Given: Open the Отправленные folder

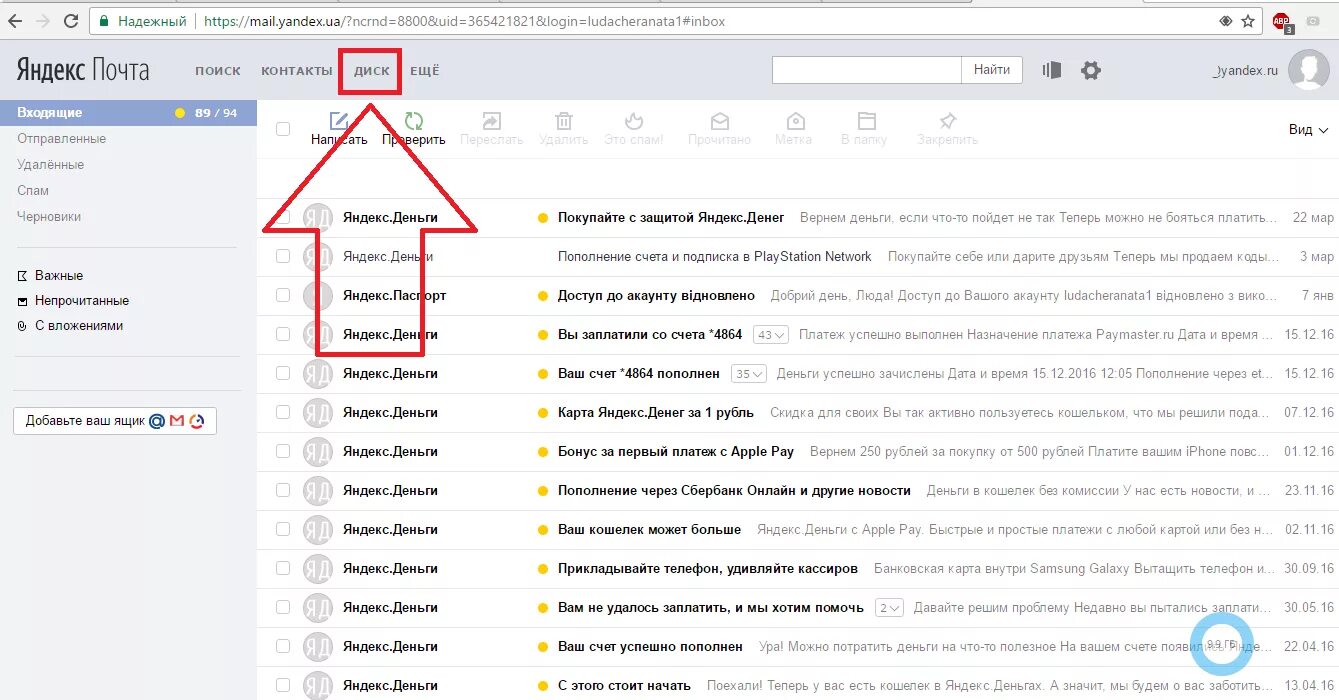Looking at the screenshot, I should (x=61, y=139).
